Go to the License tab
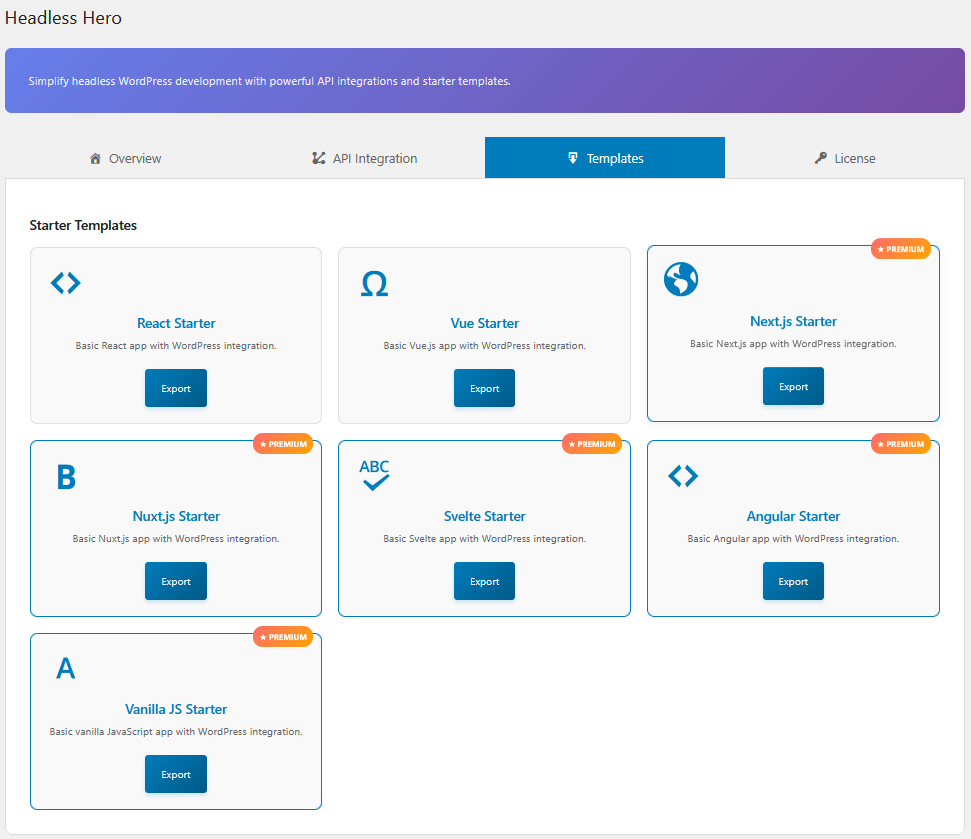The image size is (971, 839). 845,158
